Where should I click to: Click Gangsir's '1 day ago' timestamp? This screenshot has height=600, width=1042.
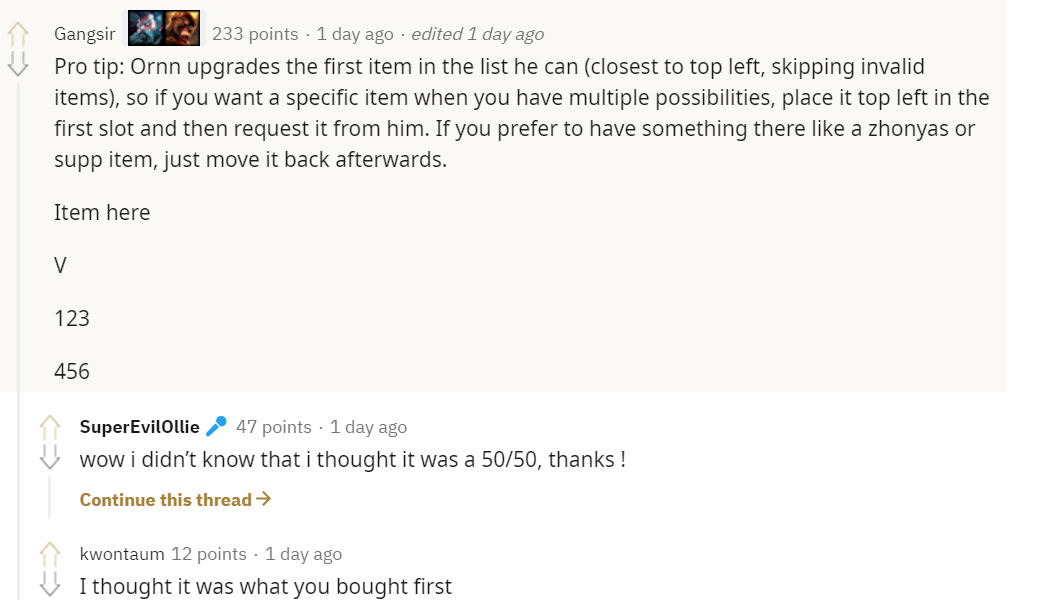355,34
